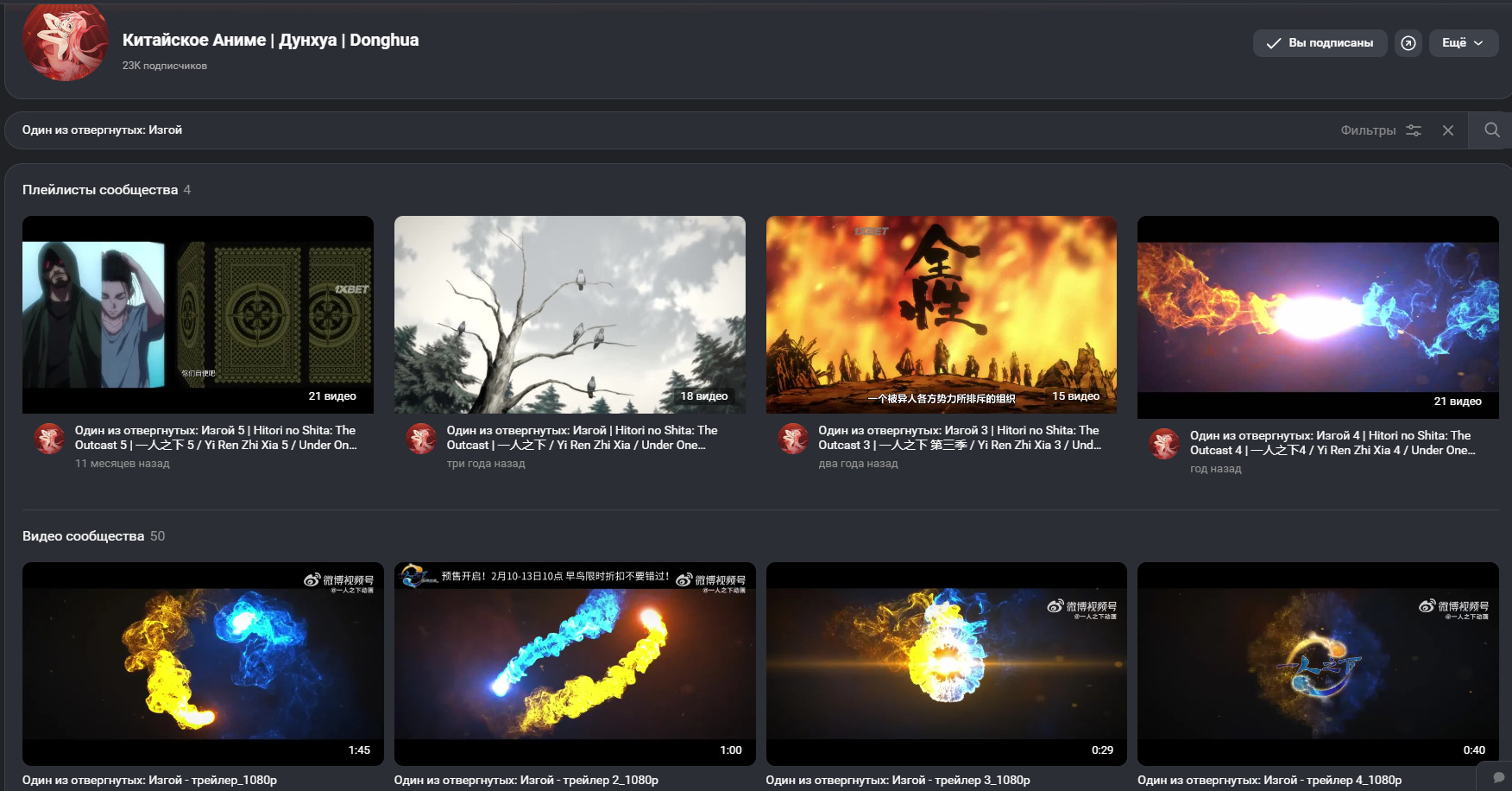1512x791 pixels.
Task: Toggle the Вы подписаны subscription button
Action: [x=1320, y=43]
